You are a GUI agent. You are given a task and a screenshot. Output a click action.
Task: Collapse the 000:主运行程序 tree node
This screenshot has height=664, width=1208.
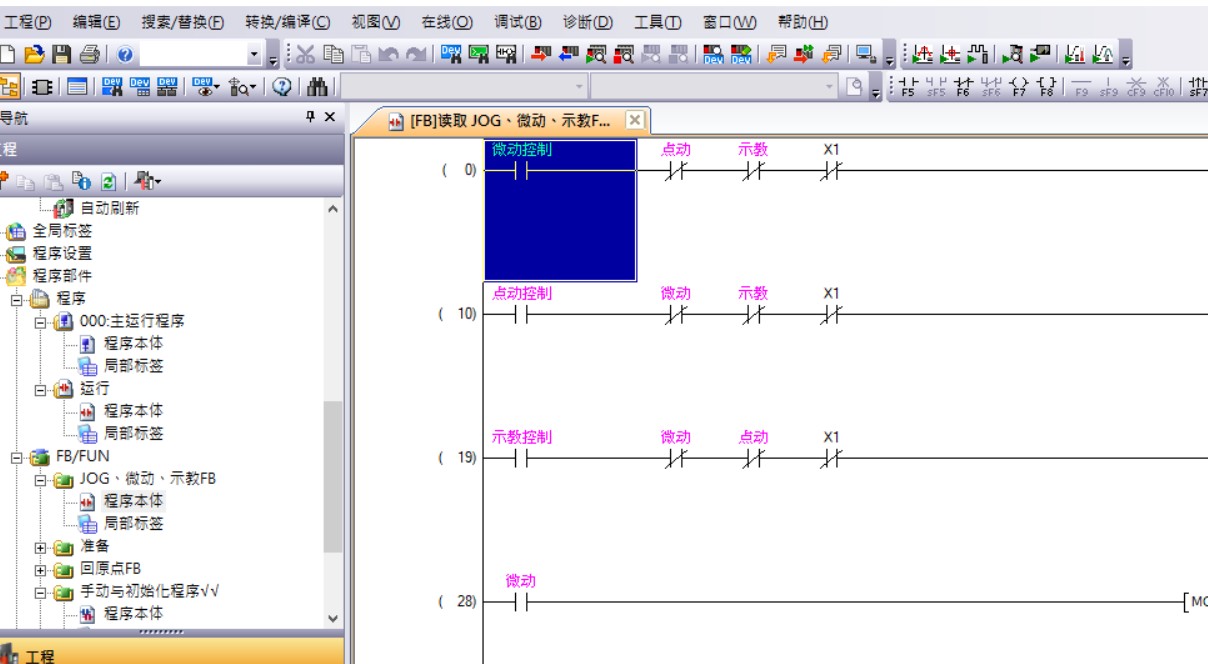[x=41, y=321]
